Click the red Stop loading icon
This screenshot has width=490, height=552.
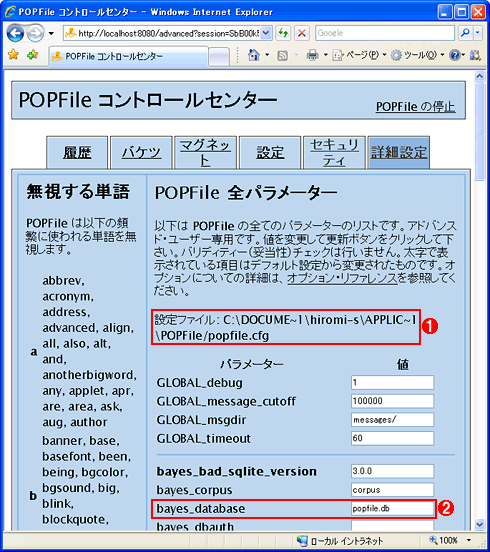pyautogui.click(x=302, y=33)
